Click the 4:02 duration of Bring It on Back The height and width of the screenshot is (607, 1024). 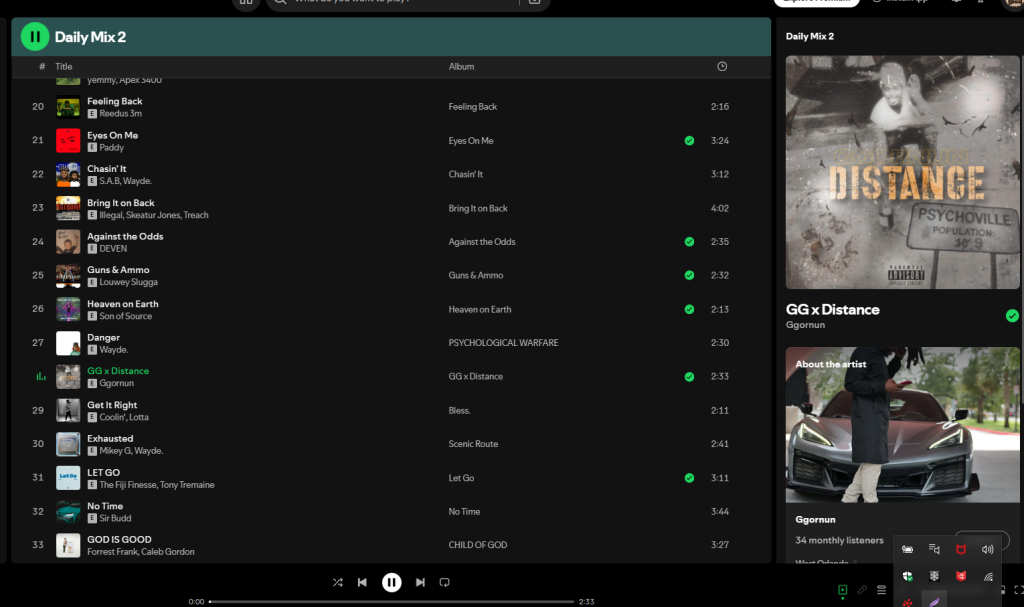720,208
